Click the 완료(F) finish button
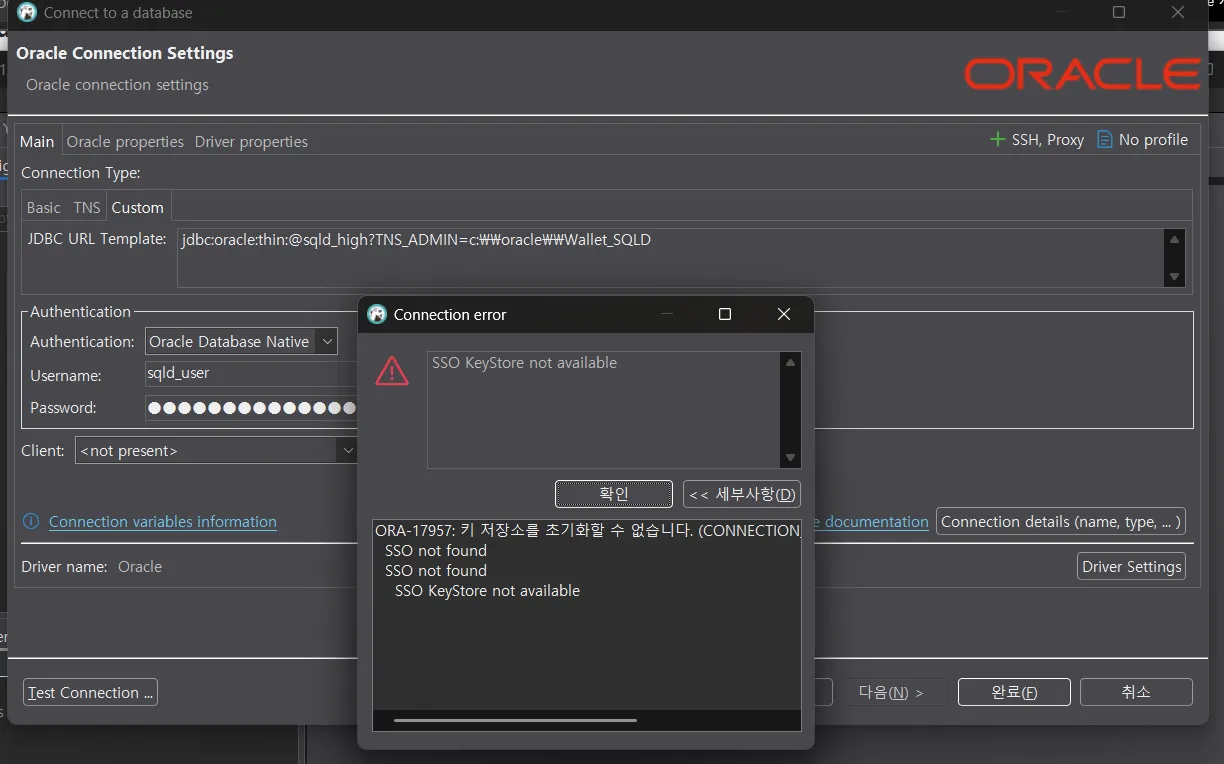This screenshot has height=764, width=1224. 1014,692
